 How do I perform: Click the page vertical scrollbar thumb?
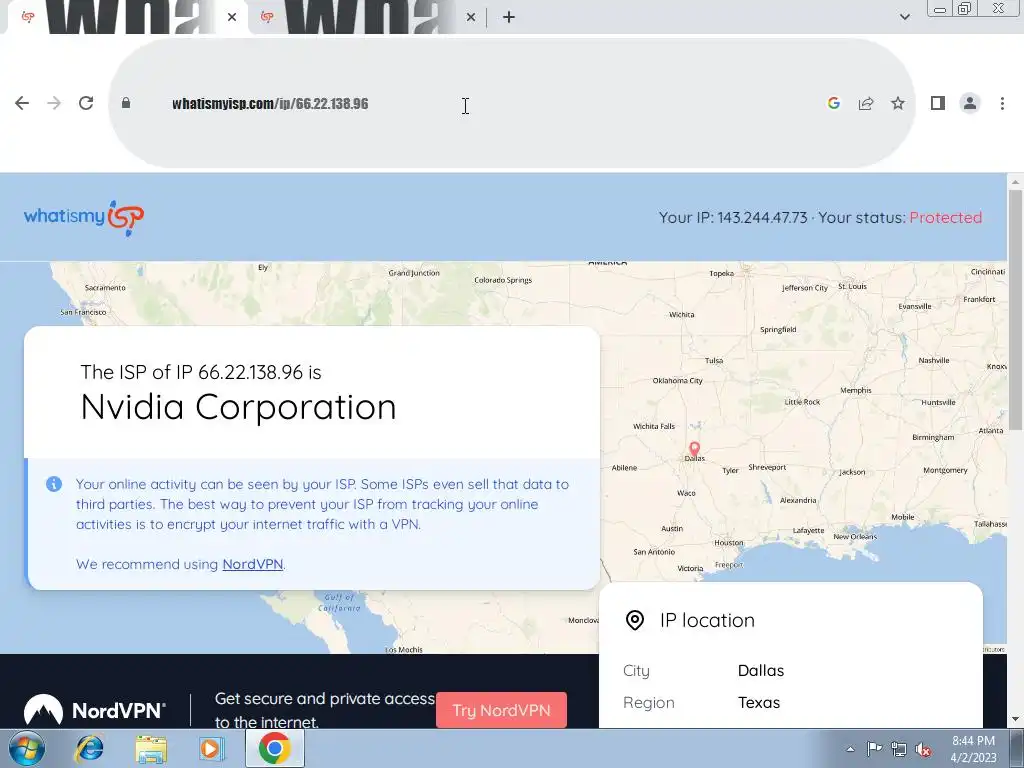tap(1015, 310)
